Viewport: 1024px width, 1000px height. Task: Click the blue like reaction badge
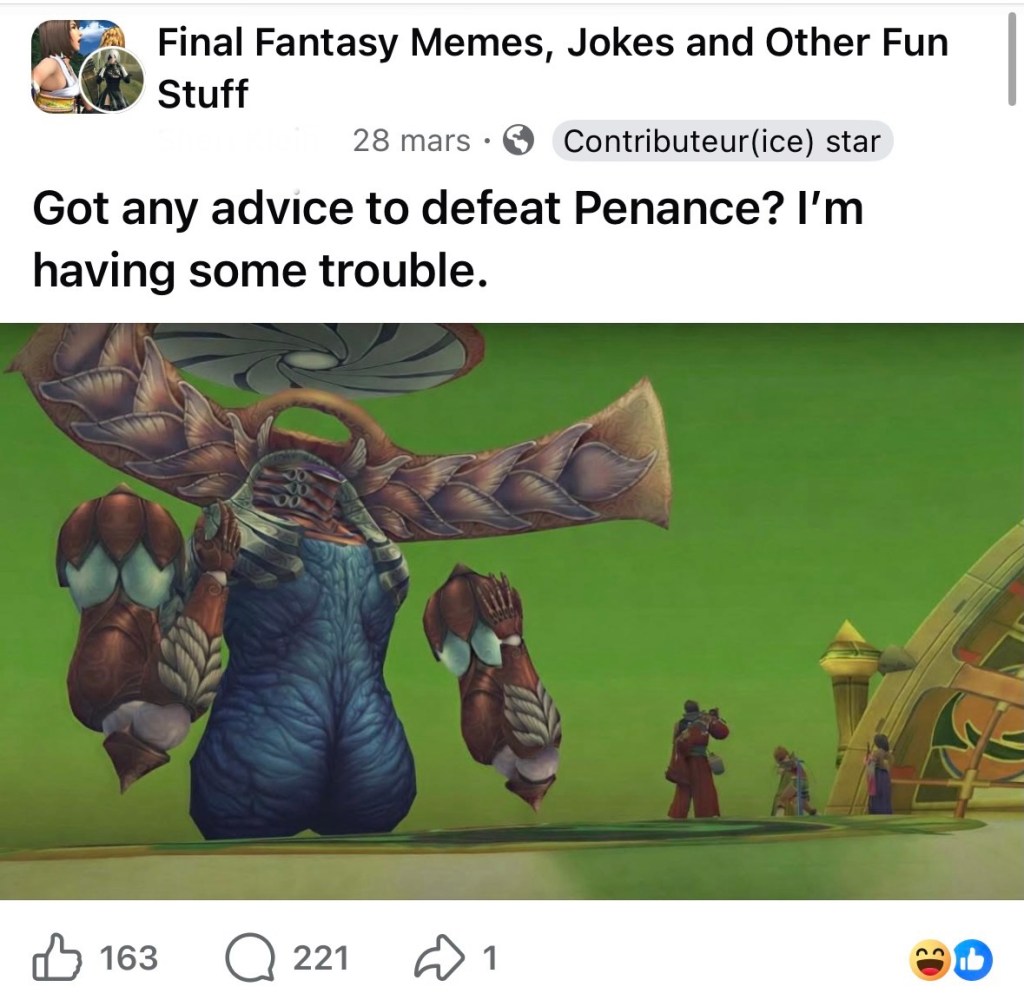(972, 960)
